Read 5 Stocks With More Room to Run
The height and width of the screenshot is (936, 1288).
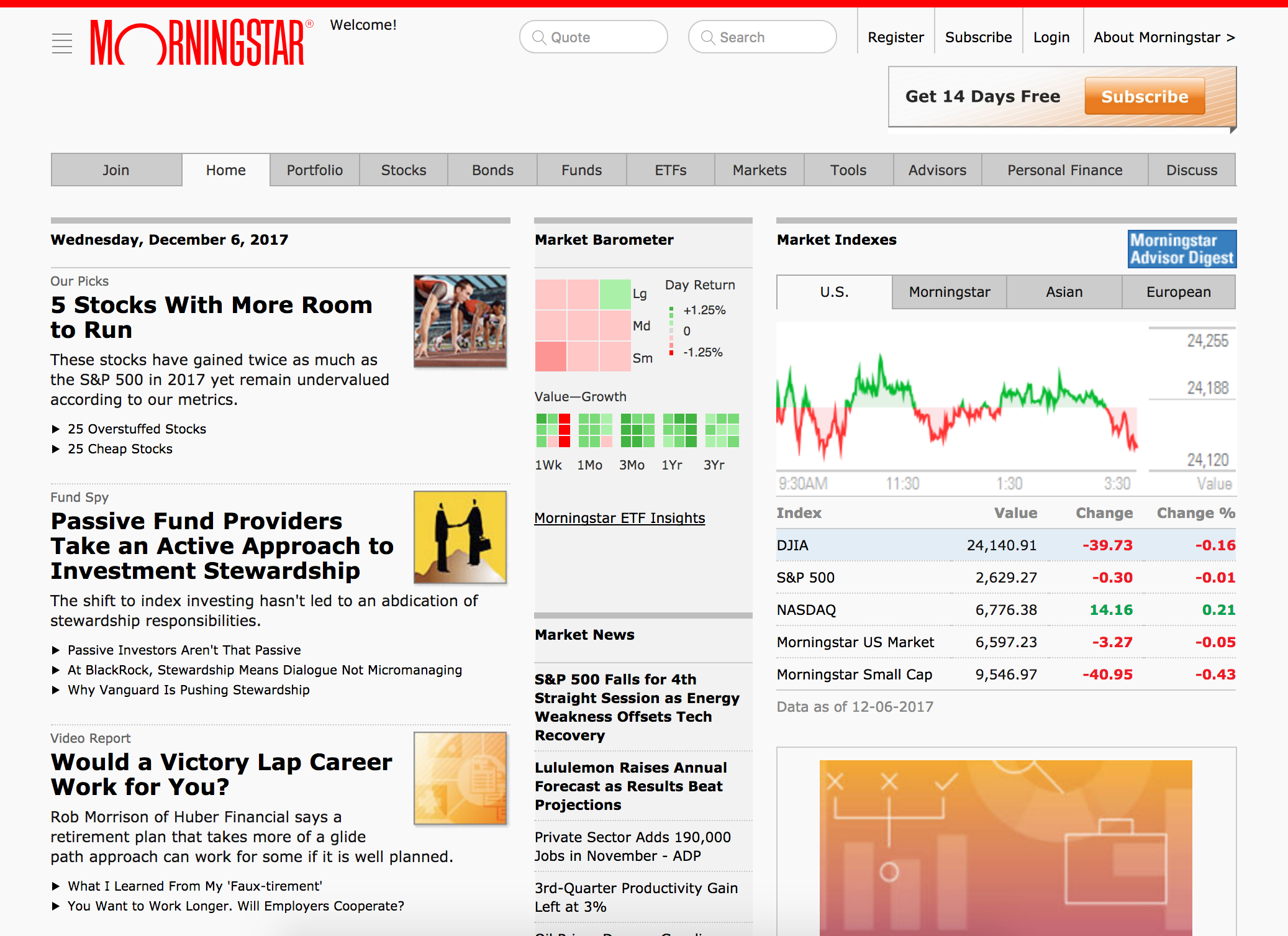coord(212,317)
